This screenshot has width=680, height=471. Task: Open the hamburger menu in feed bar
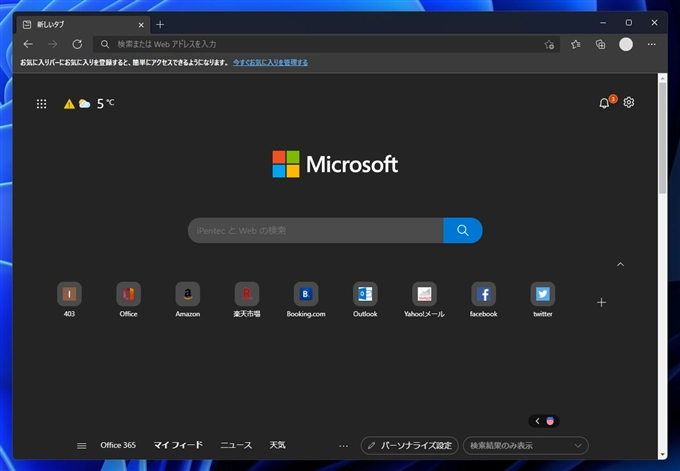coord(81,445)
